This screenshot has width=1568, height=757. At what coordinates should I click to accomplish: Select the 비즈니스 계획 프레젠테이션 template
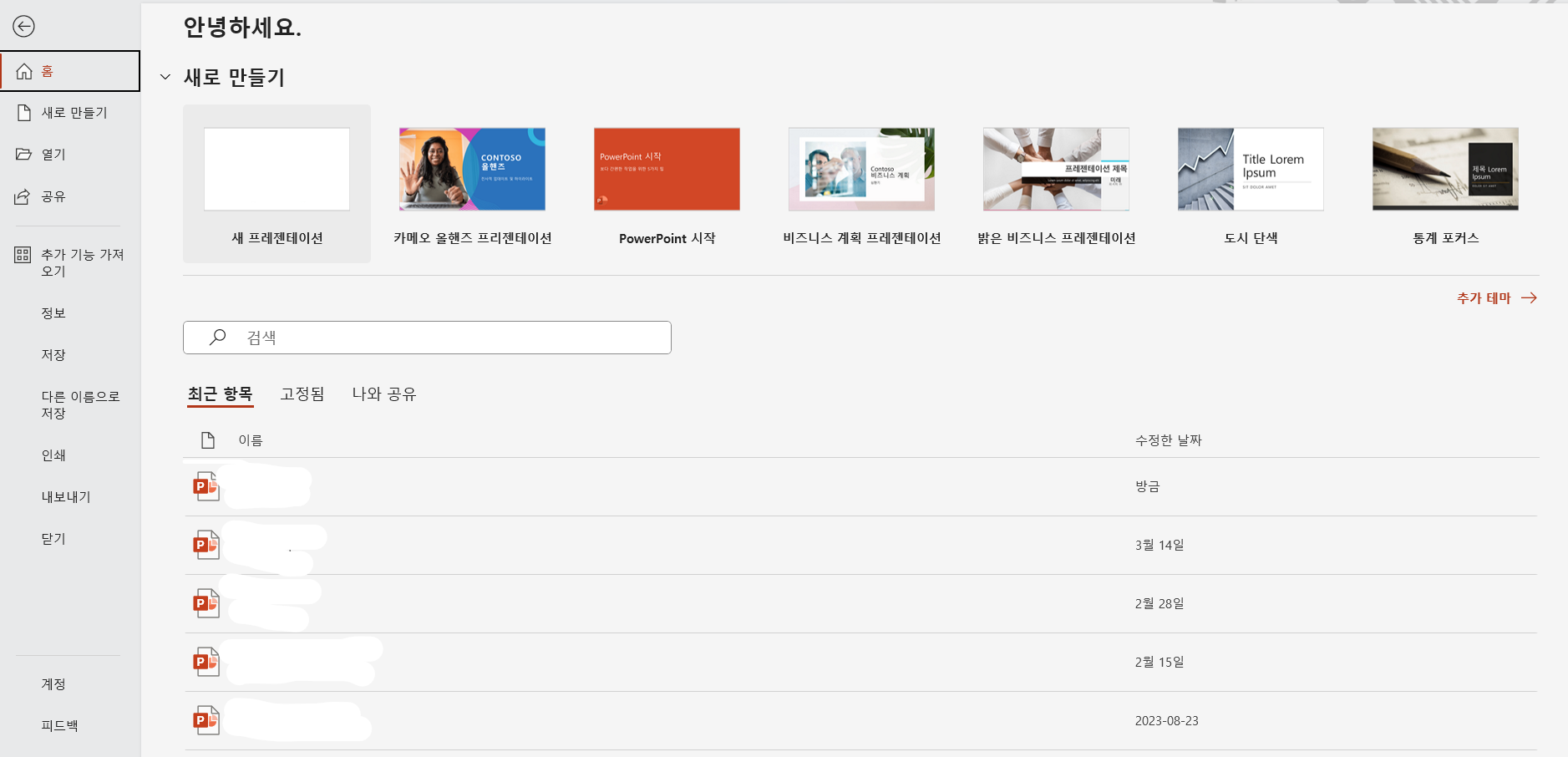(x=861, y=184)
